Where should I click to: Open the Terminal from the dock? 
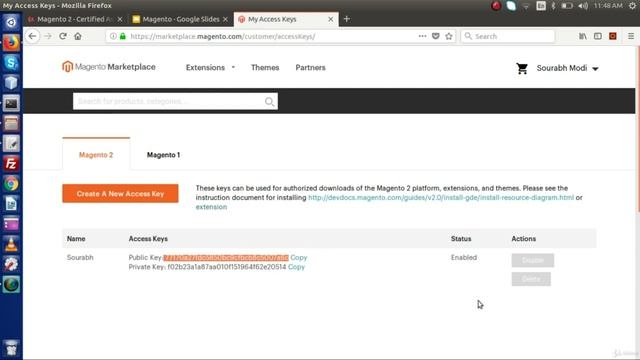(x=11, y=103)
